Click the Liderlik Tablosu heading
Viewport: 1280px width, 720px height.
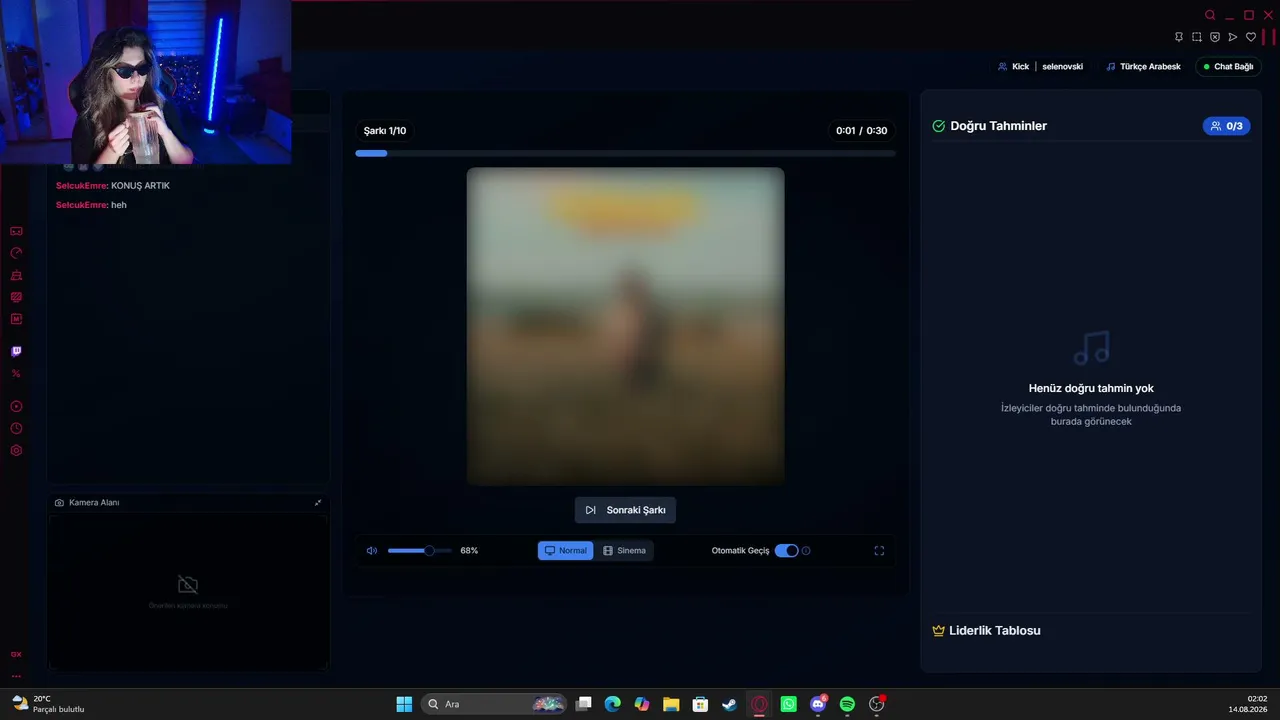[x=995, y=630]
